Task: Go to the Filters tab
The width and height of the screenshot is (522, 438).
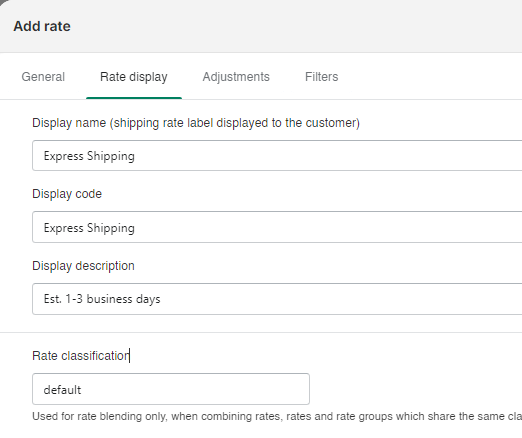Action: point(321,77)
